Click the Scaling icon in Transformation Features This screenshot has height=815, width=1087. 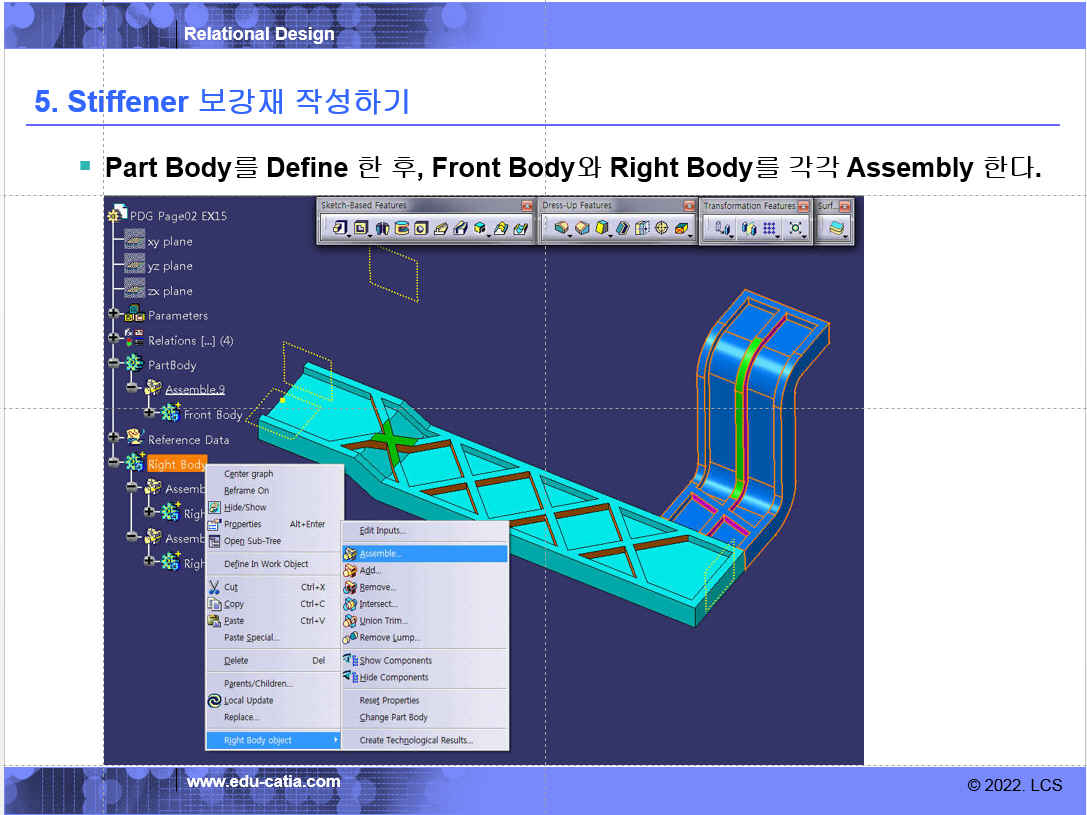796,229
